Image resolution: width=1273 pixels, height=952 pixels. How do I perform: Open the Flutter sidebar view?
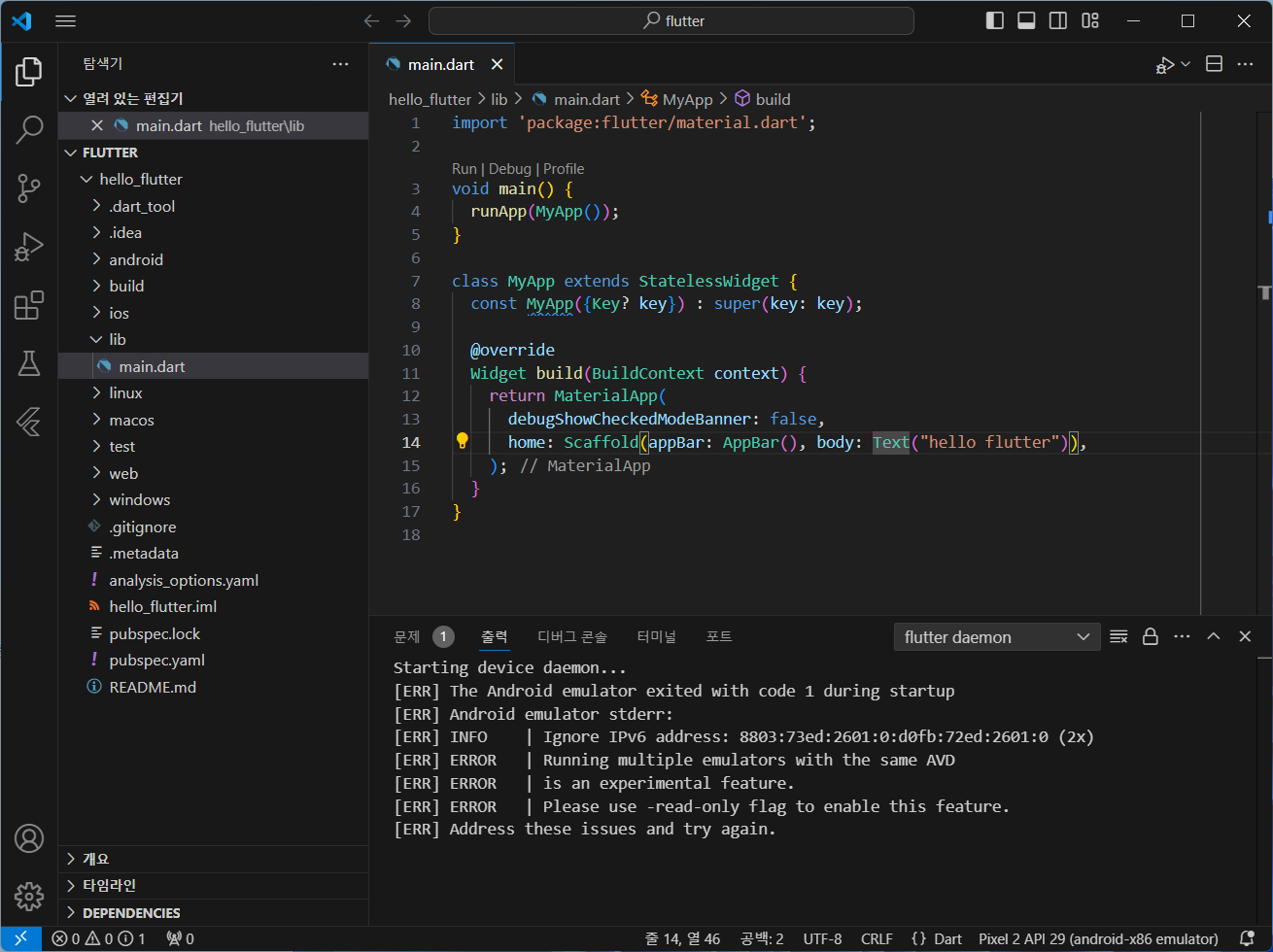click(29, 422)
